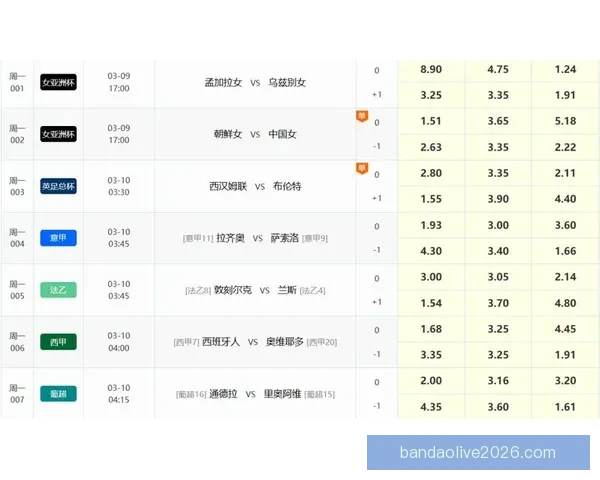Open team 西汉姆联

pos(228,186)
